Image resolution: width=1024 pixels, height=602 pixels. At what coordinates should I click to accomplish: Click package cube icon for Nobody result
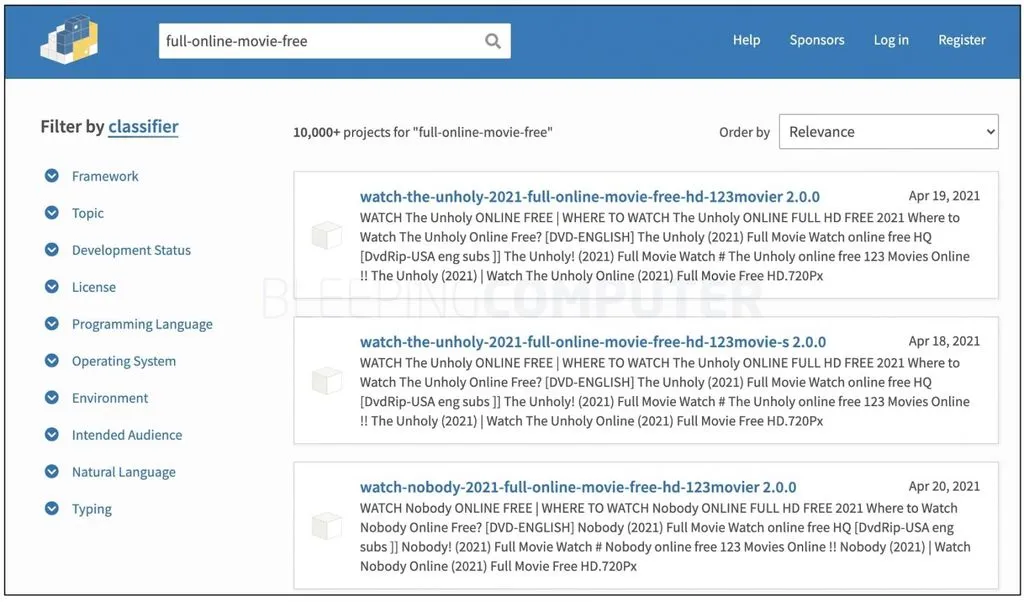327,526
